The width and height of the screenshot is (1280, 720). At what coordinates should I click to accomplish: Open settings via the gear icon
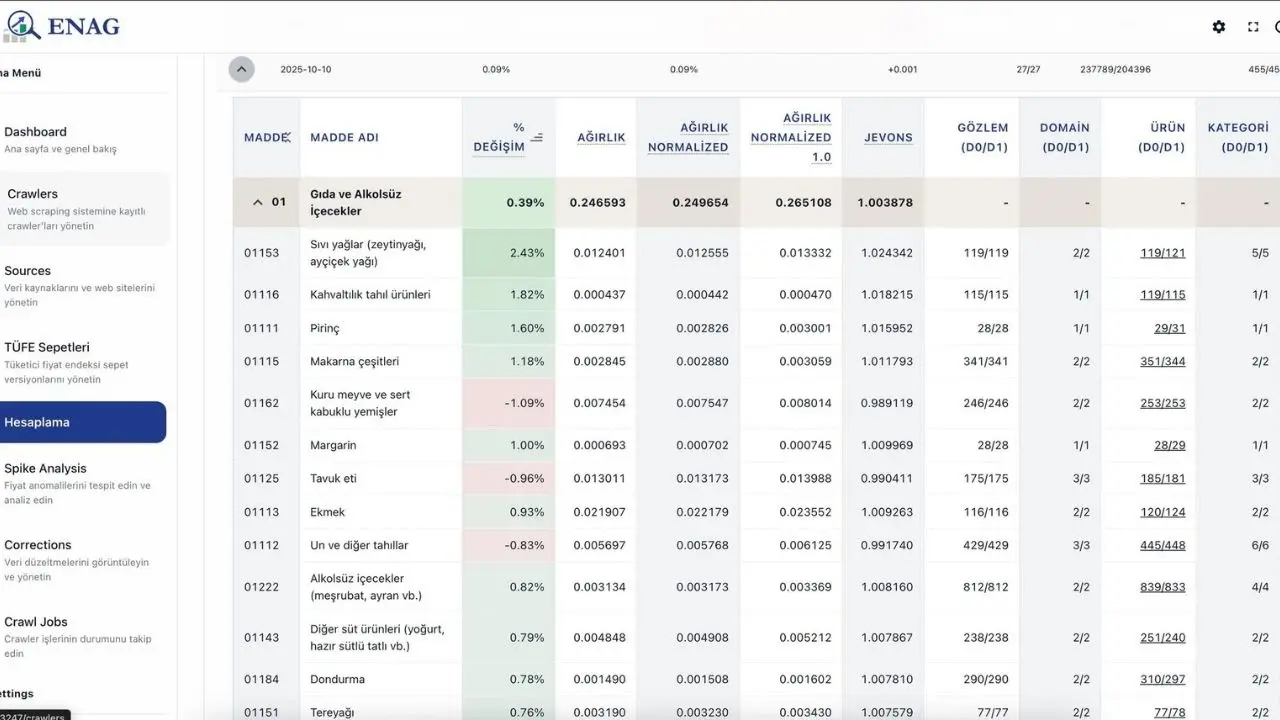[x=1218, y=27]
